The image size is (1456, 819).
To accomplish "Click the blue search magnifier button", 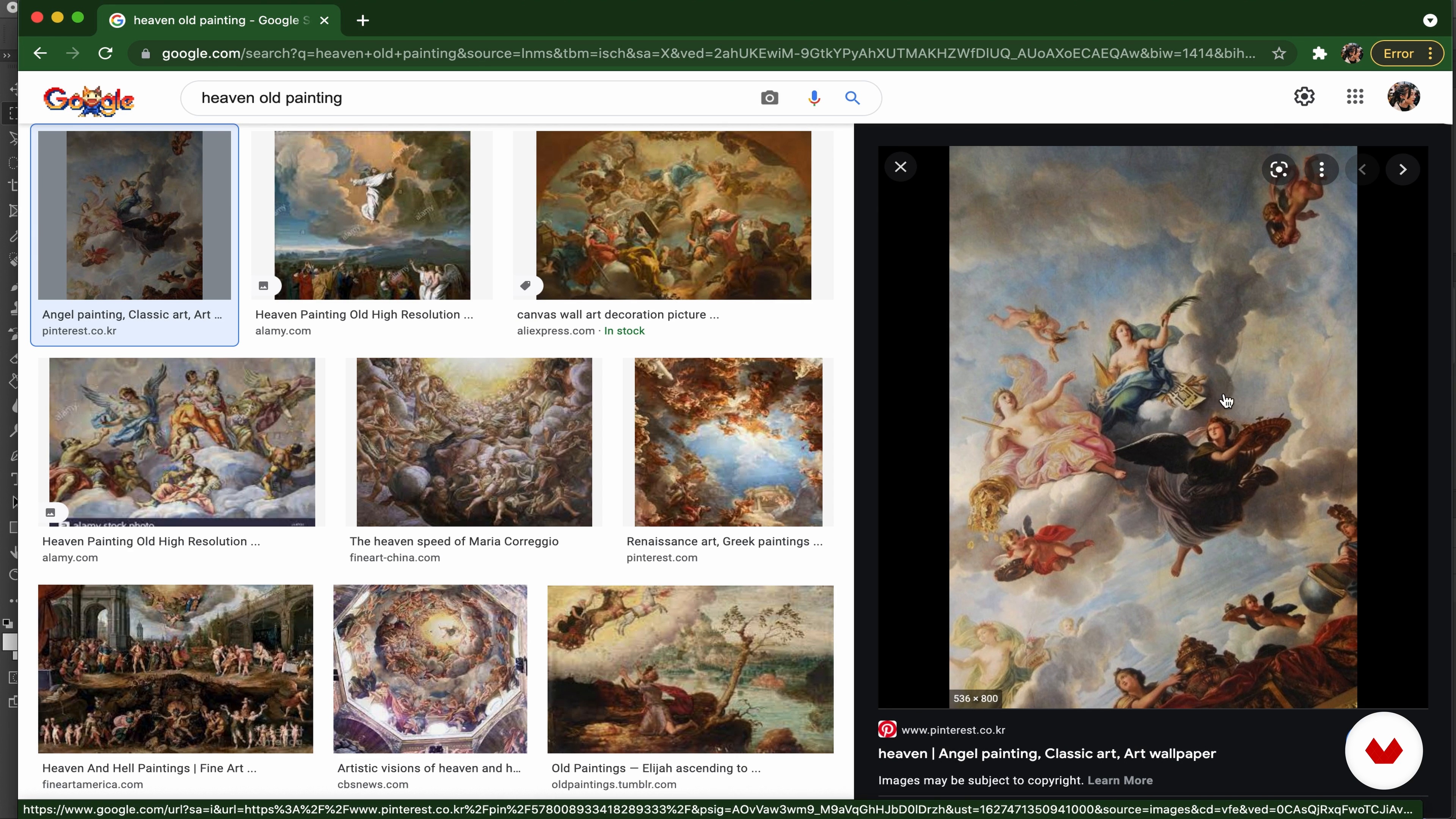I will tap(852, 98).
